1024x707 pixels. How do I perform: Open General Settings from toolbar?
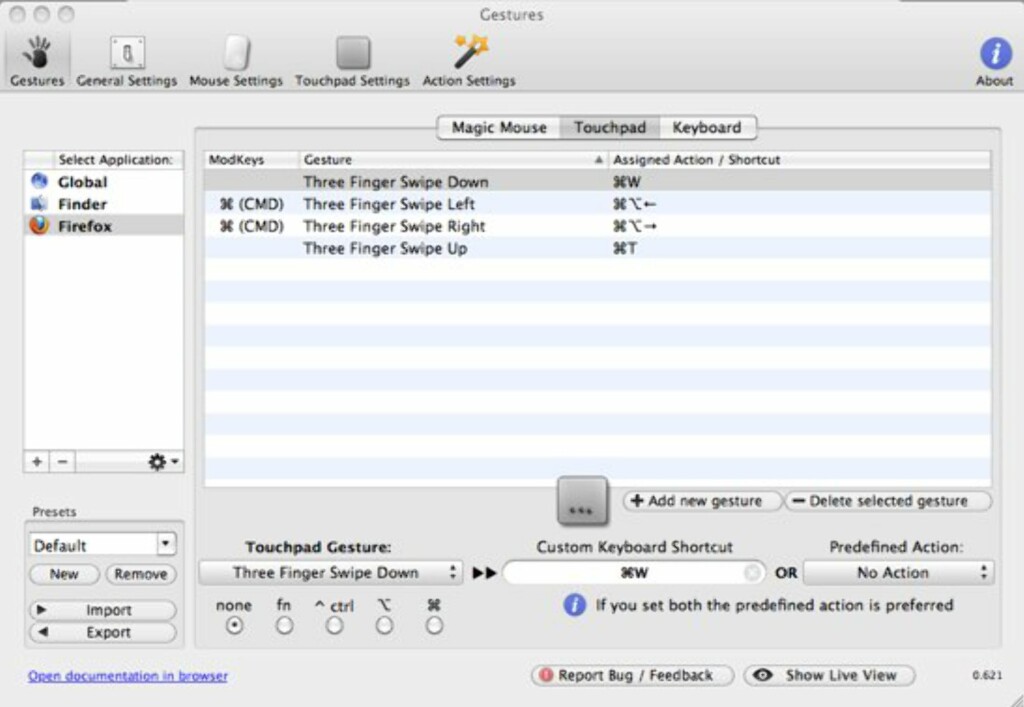[x=127, y=61]
